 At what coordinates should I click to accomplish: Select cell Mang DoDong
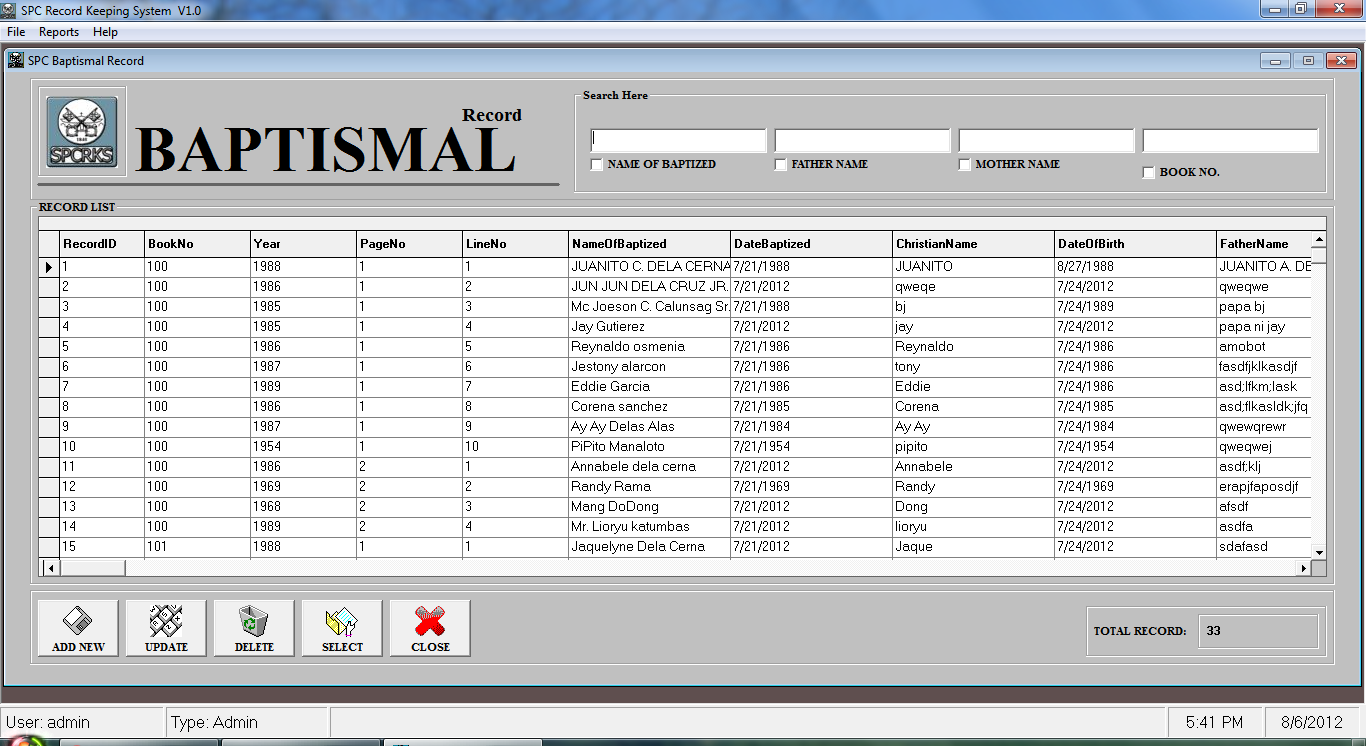point(649,507)
